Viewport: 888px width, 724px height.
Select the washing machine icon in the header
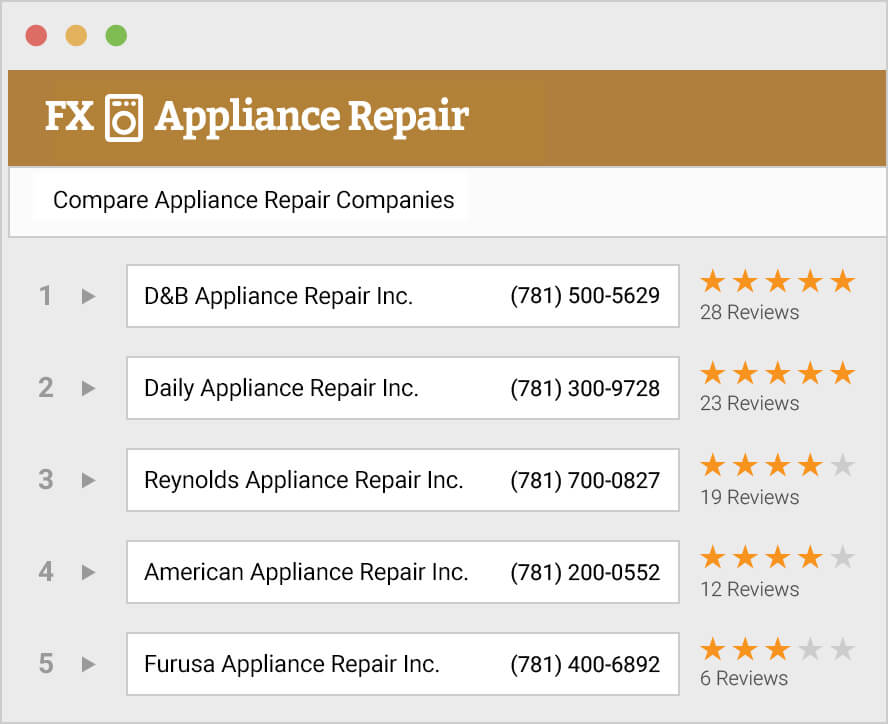[123, 116]
